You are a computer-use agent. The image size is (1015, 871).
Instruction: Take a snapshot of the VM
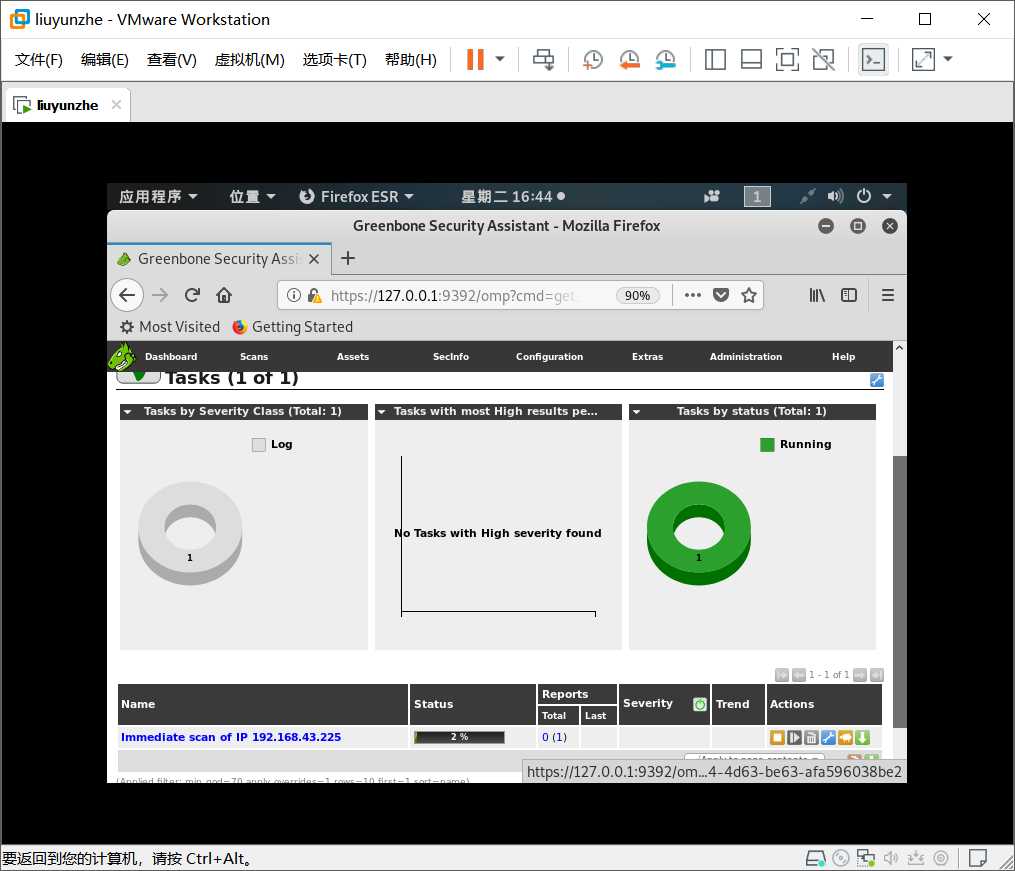click(592, 59)
